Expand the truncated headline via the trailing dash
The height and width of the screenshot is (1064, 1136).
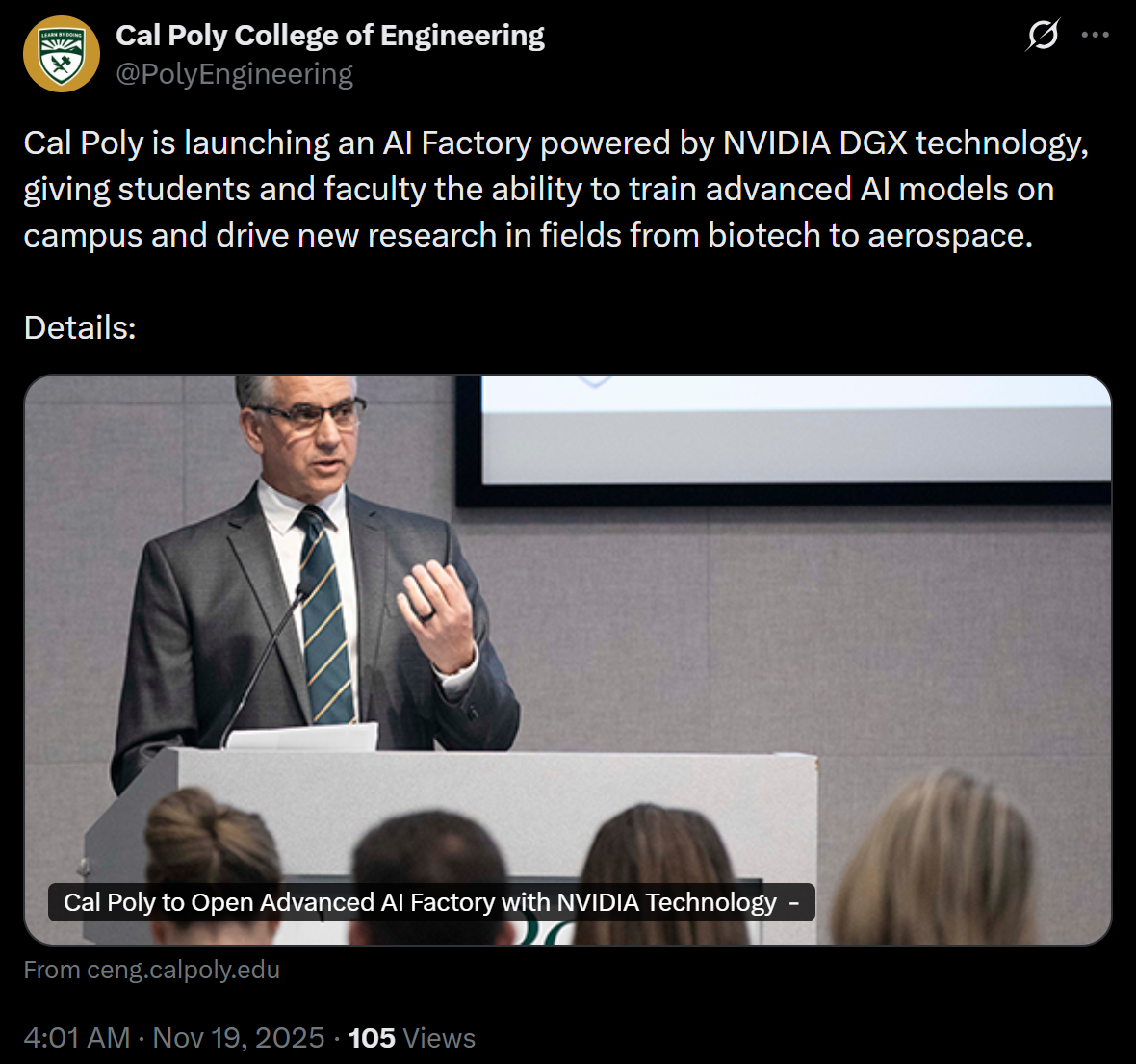(793, 902)
